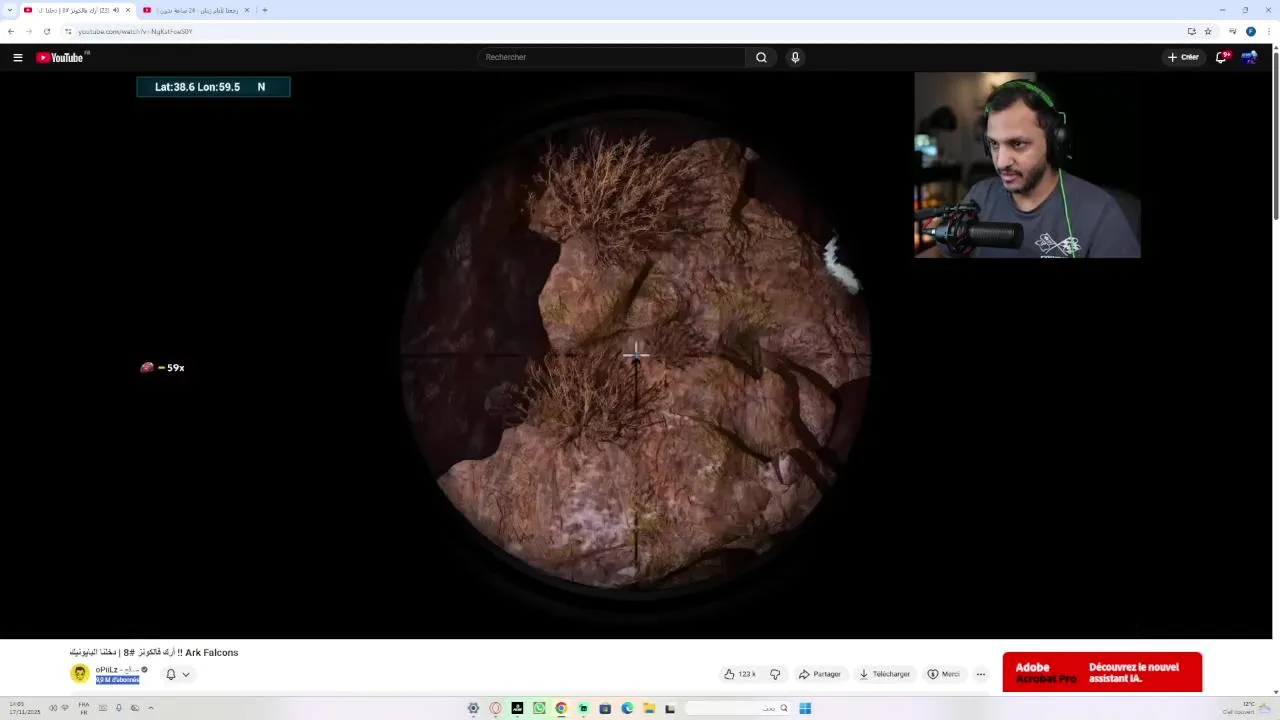Click the Créer button
Image resolution: width=1280 pixels, height=720 pixels.
point(1183,57)
